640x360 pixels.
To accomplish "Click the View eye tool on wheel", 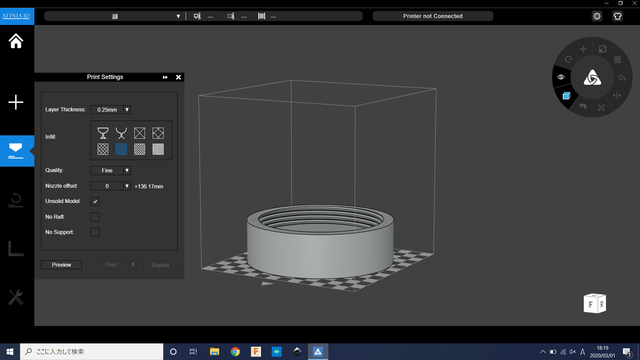I will (x=561, y=77).
